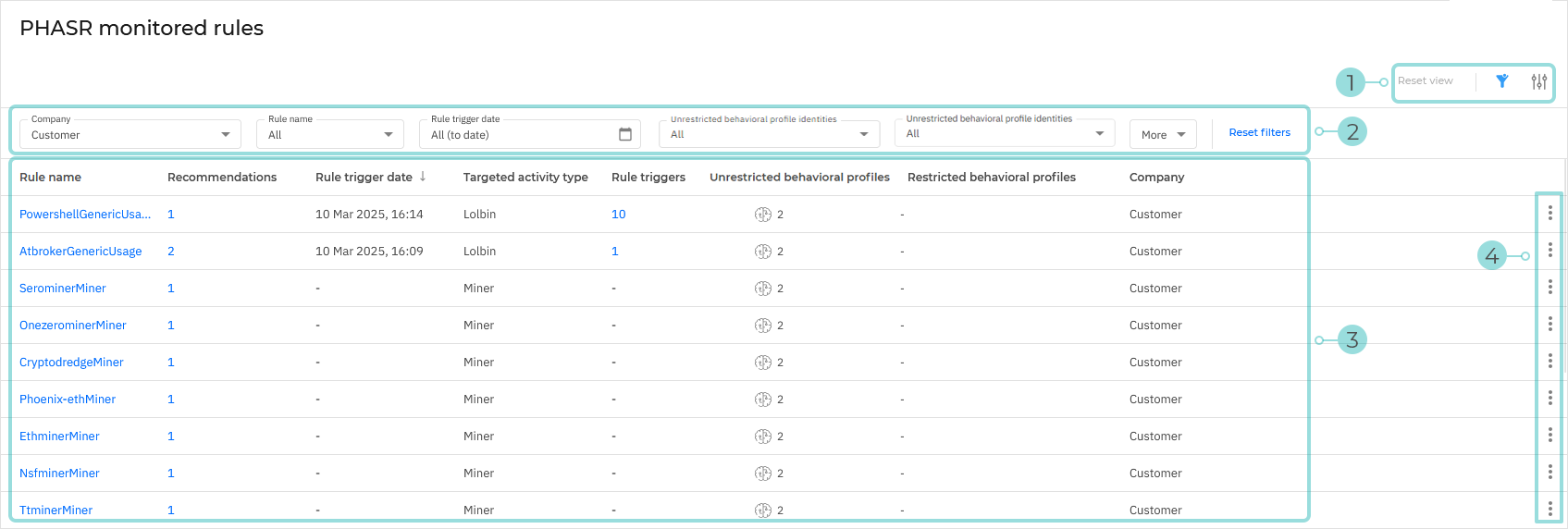Open the OnezerominerMiner rule link
The width and height of the screenshot is (1568, 529).
73,325
